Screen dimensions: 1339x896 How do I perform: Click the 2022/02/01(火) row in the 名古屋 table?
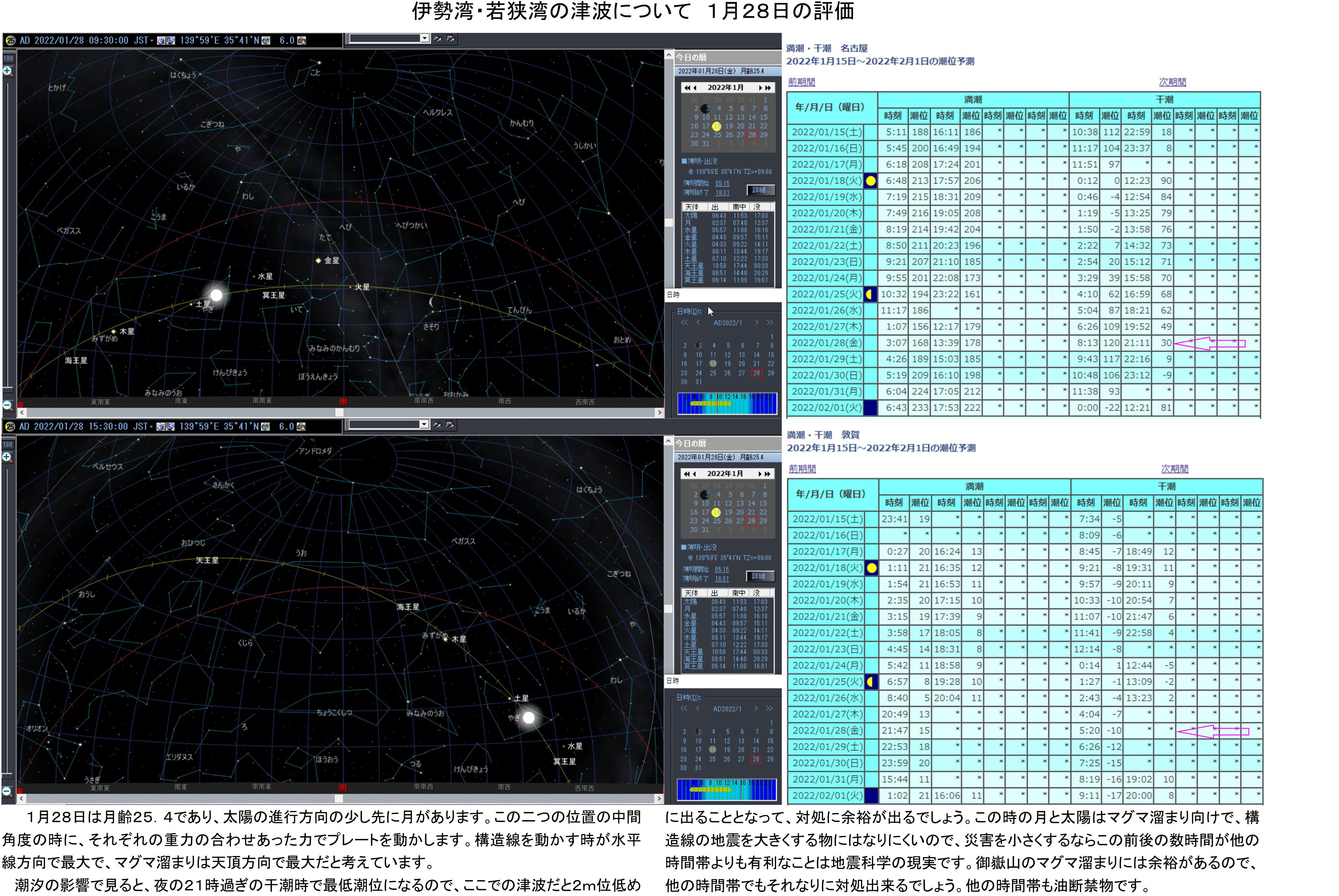point(1023,408)
